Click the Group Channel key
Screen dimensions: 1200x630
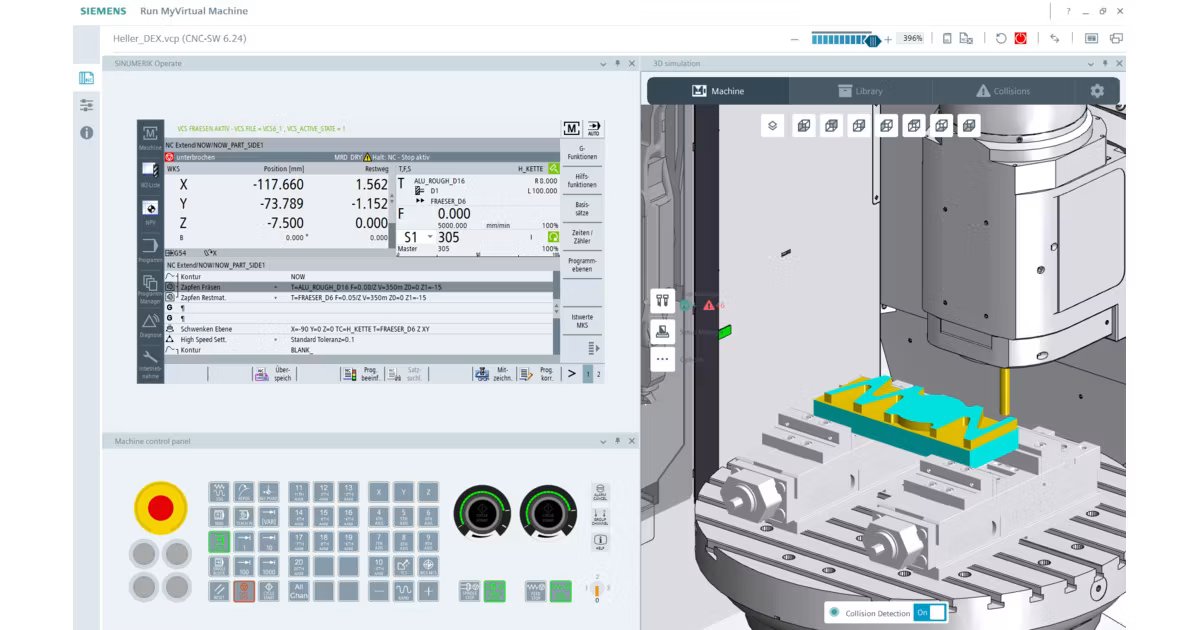(x=599, y=517)
